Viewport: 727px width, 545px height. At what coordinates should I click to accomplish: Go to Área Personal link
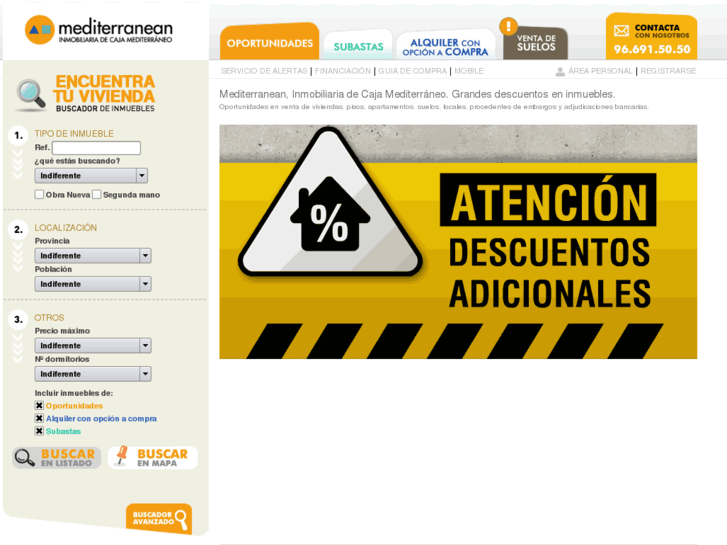pyautogui.click(x=600, y=71)
